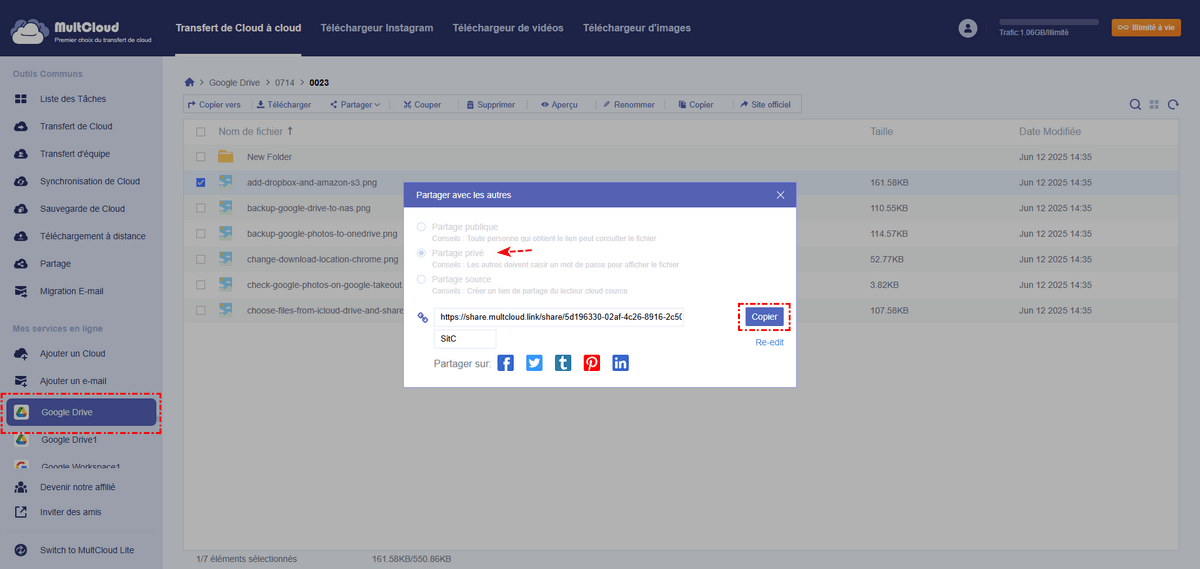Screen dimensions: 1200x569
Task: Click Renommer toolbar button
Action: point(628,104)
